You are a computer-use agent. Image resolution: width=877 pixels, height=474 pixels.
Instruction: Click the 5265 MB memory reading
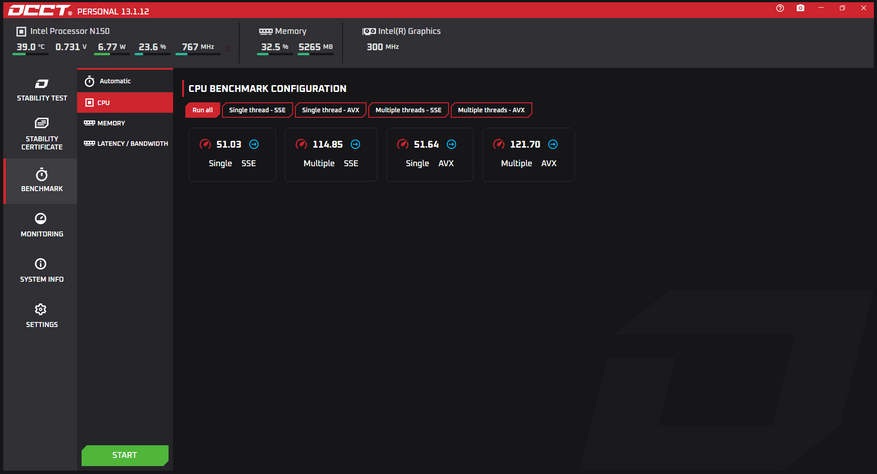click(x=315, y=47)
